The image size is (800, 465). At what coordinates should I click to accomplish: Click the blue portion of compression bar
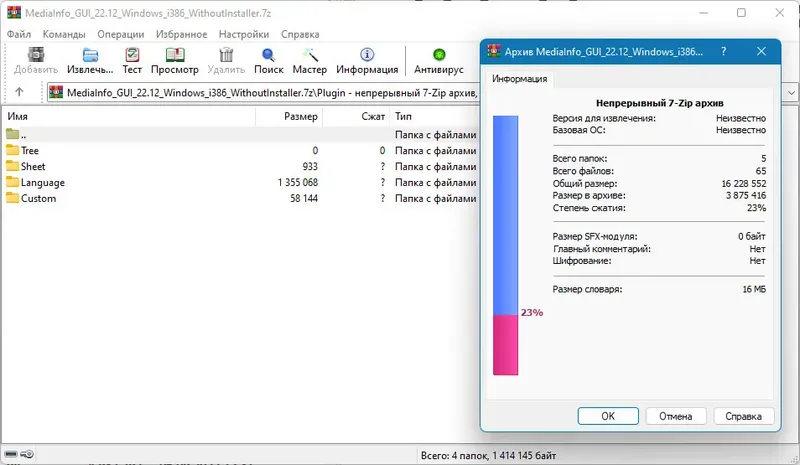pyautogui.click(x=505, y=214)
